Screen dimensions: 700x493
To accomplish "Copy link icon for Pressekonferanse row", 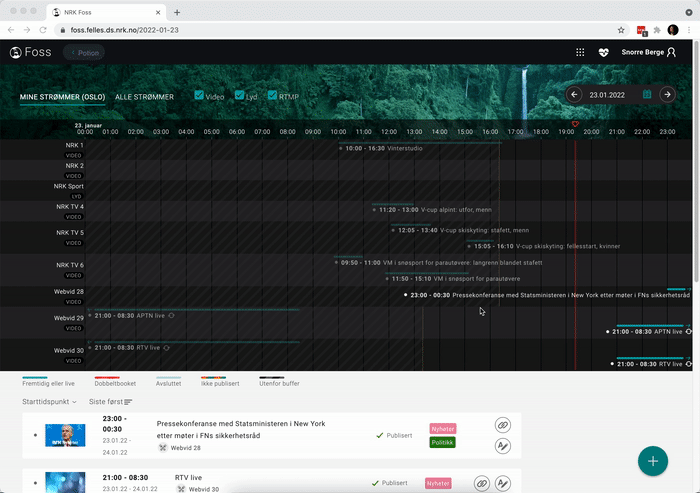I will tap(503, 425).
